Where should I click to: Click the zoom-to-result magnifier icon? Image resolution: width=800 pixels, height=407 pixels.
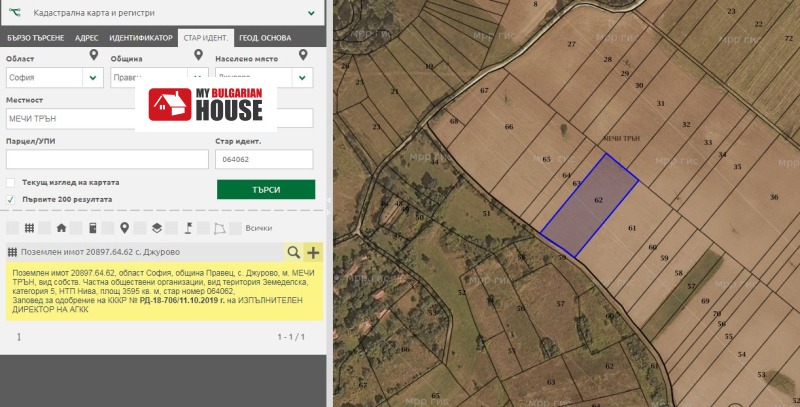click(x=293, y=253)
